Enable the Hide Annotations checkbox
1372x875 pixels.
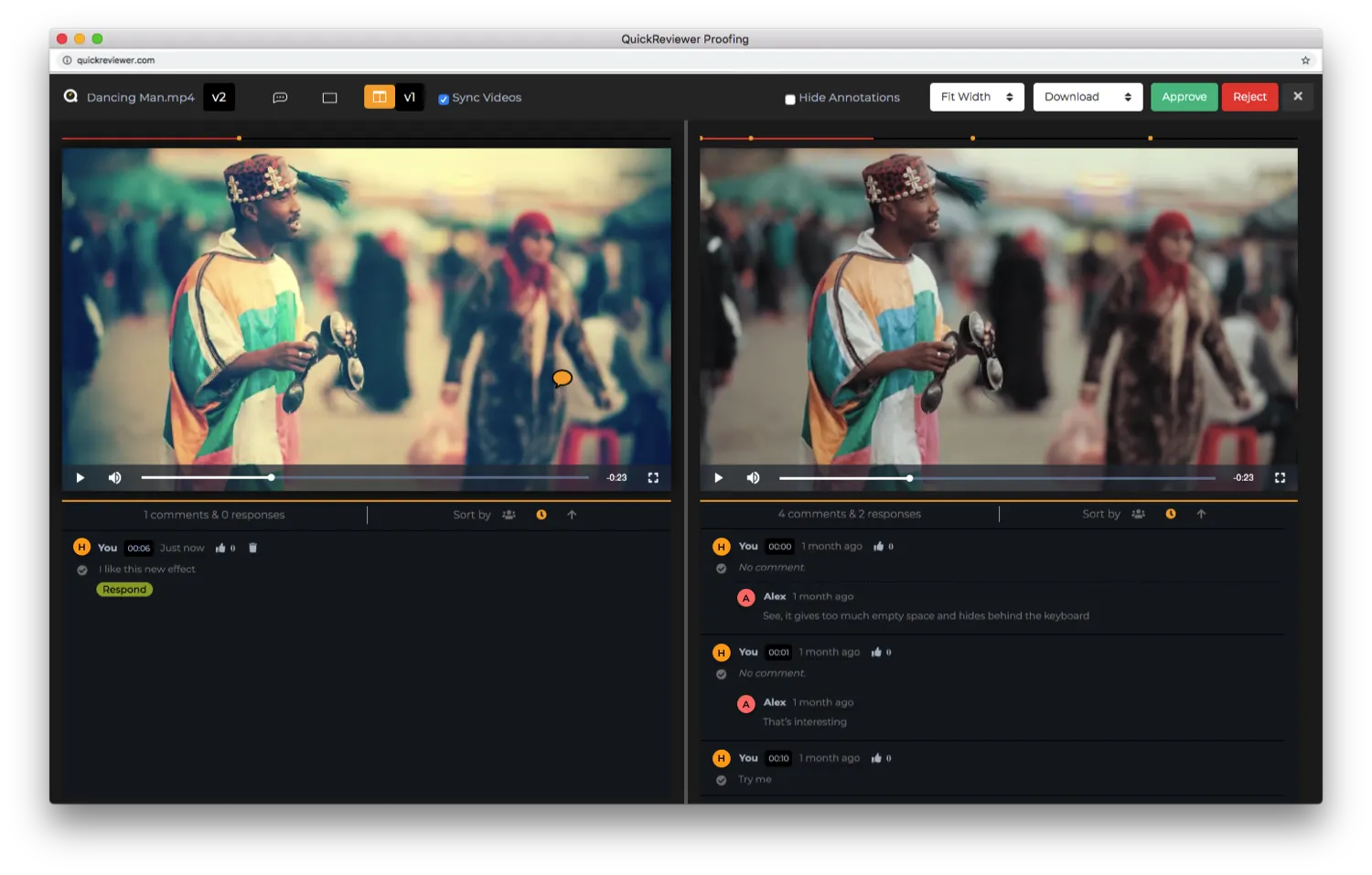790,99
